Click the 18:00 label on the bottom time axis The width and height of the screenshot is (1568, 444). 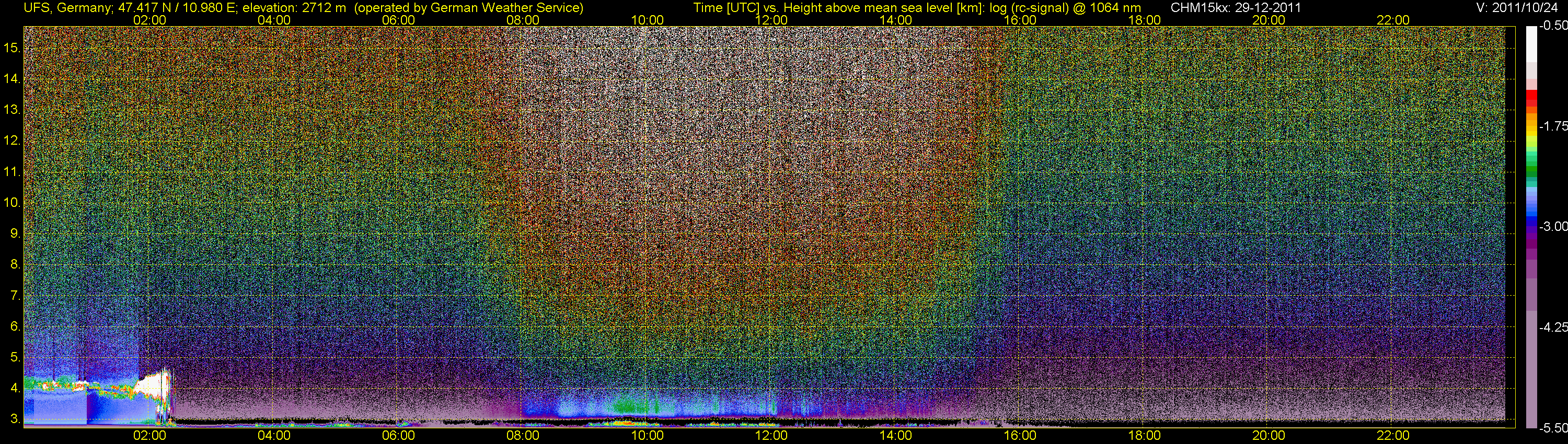click(x=1144, y=436)
